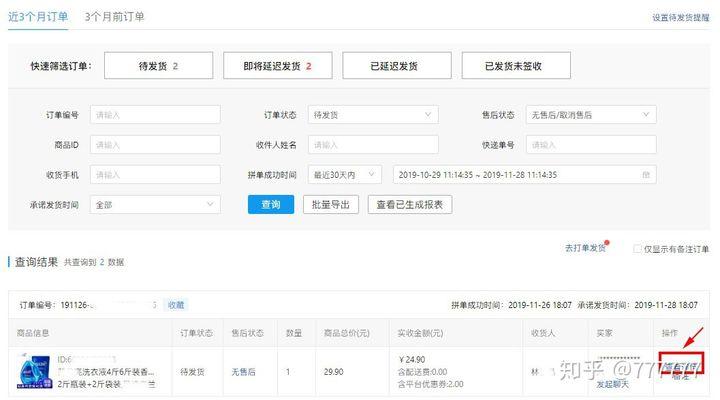The image size is (720, 400).
Task: Focus the 收件人姓名 input field
Action: (x=373, y=145)
